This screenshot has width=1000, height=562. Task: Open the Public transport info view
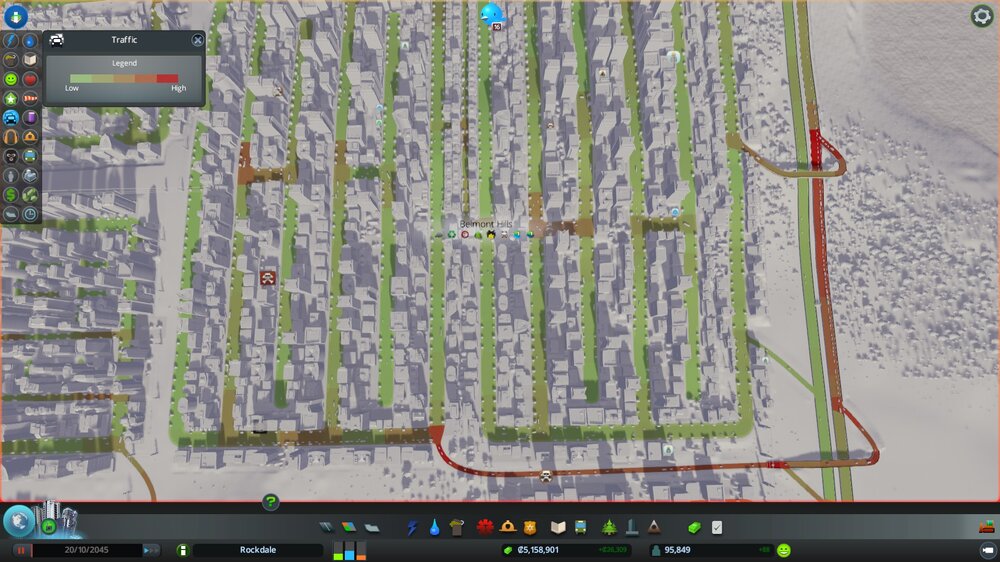30,156
